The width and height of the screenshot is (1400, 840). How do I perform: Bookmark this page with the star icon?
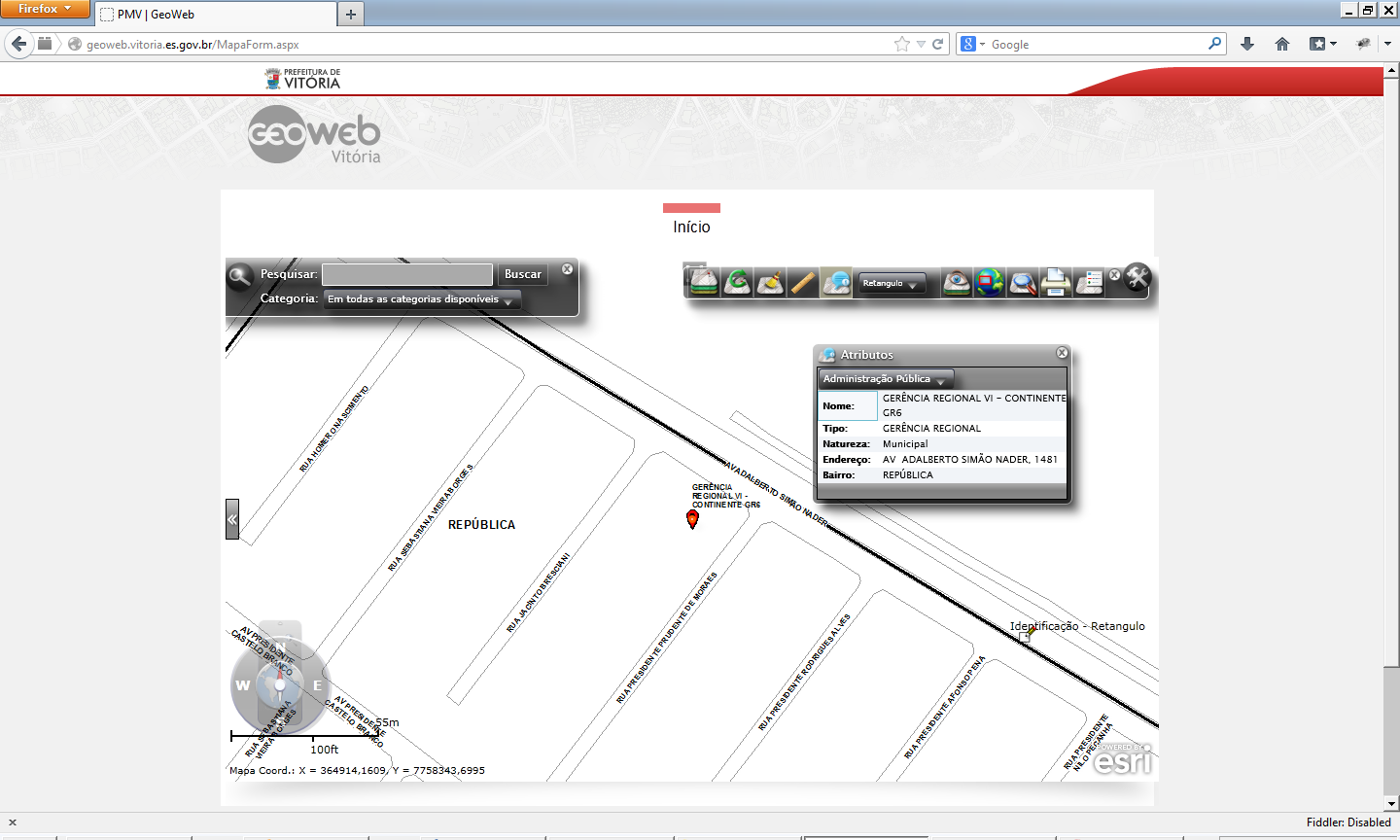coord(902,44)
